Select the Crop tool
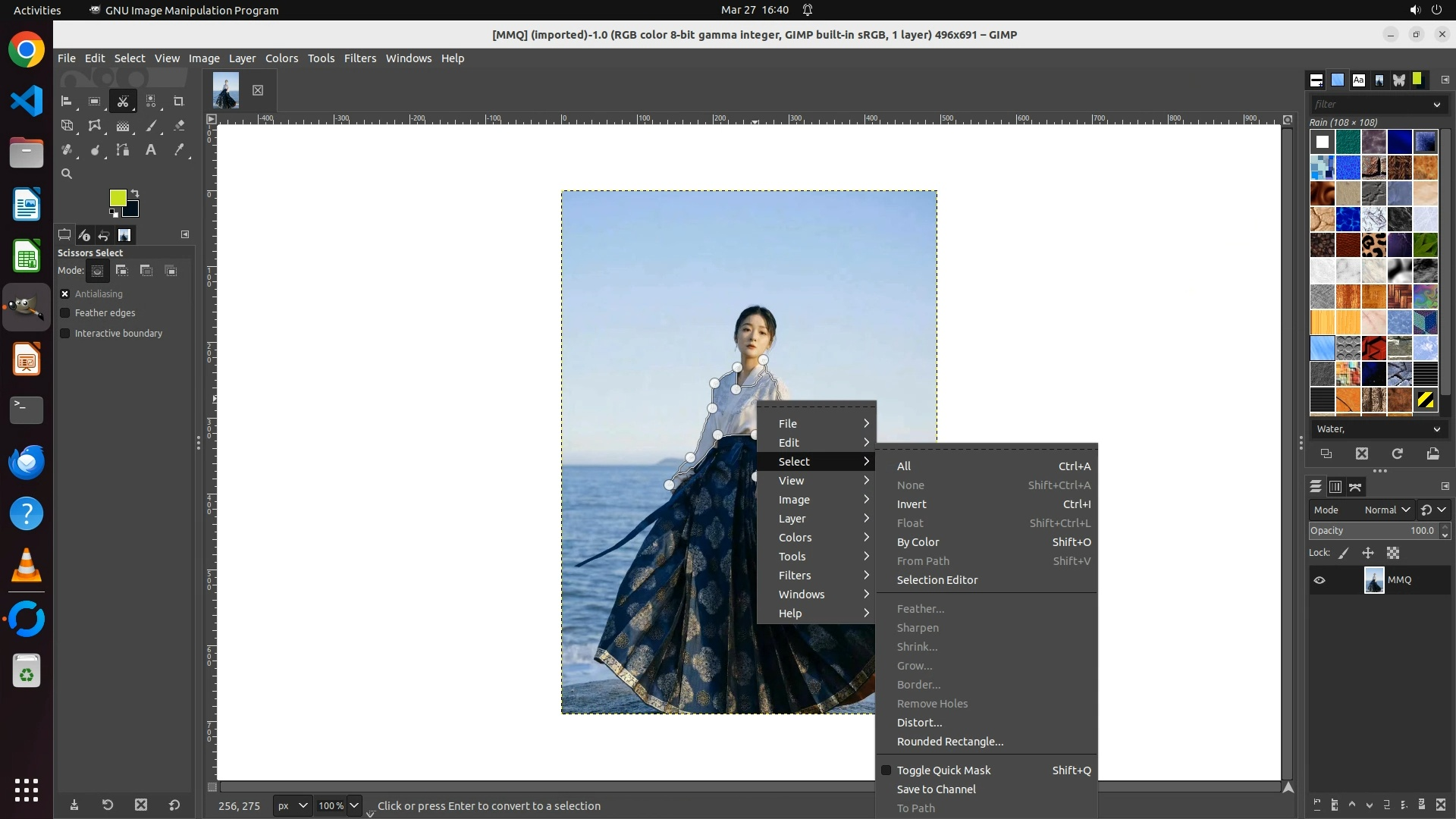The image size is (1456, 819). [179, 101]
